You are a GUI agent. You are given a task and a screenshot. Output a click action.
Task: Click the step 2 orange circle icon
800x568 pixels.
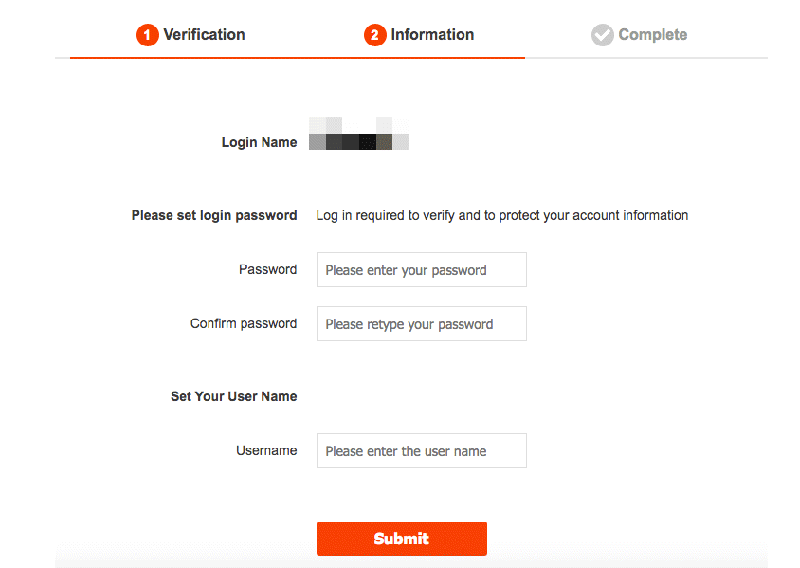click(374, 35)
